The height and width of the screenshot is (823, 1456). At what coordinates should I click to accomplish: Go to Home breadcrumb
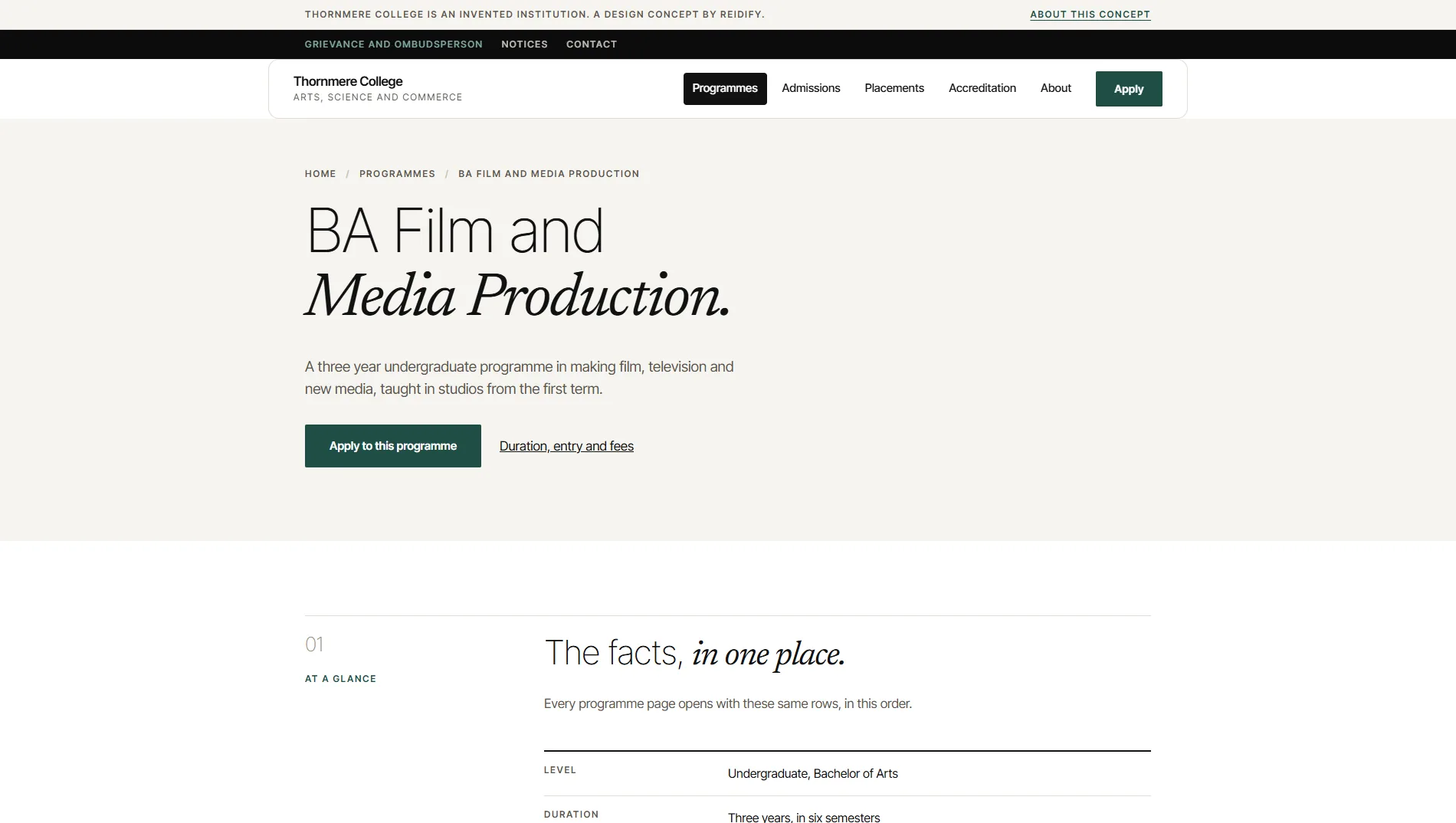tap(320, 174)
